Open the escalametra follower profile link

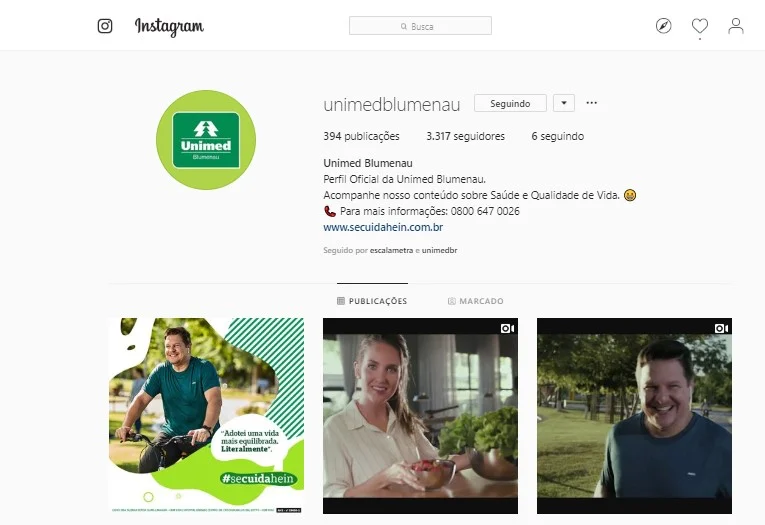pyautogui.click(x=391, y=250)
